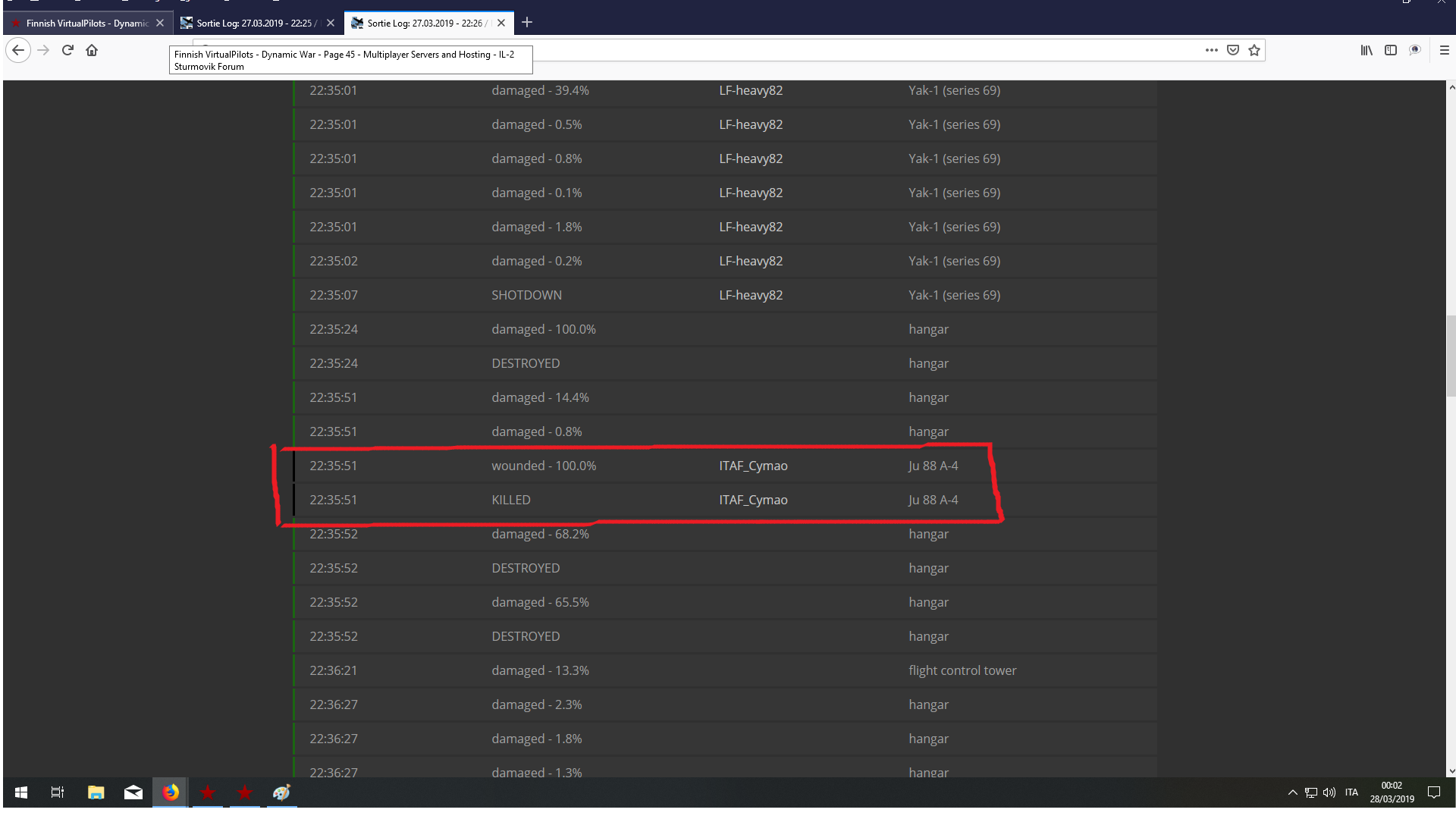This screenshot has height=819, width=1456.
Task: Open ITAF_Cymao pilot on KILLED row
Action: click(753, 500)
